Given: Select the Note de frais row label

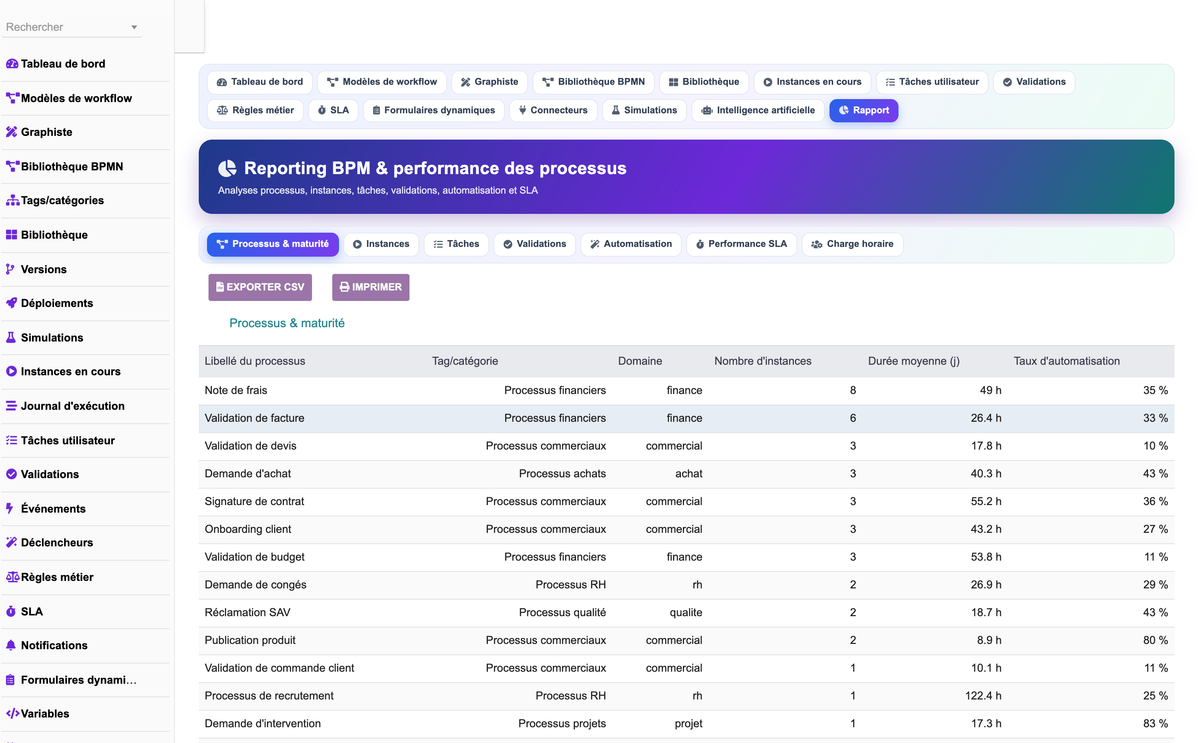Looking at the screenshot, I should tap(236, 390).
